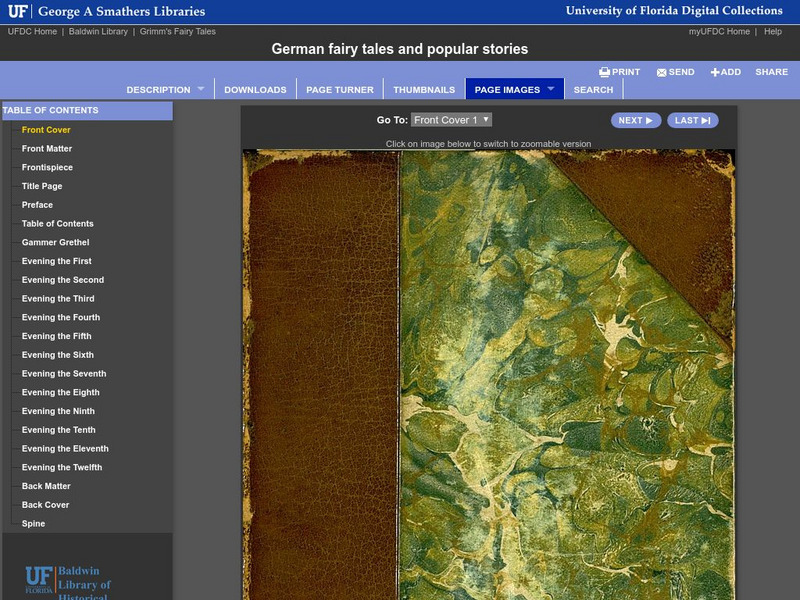Select Evening the Seventh in contents
The image size is (800, 600).
[x=64, y=374]
